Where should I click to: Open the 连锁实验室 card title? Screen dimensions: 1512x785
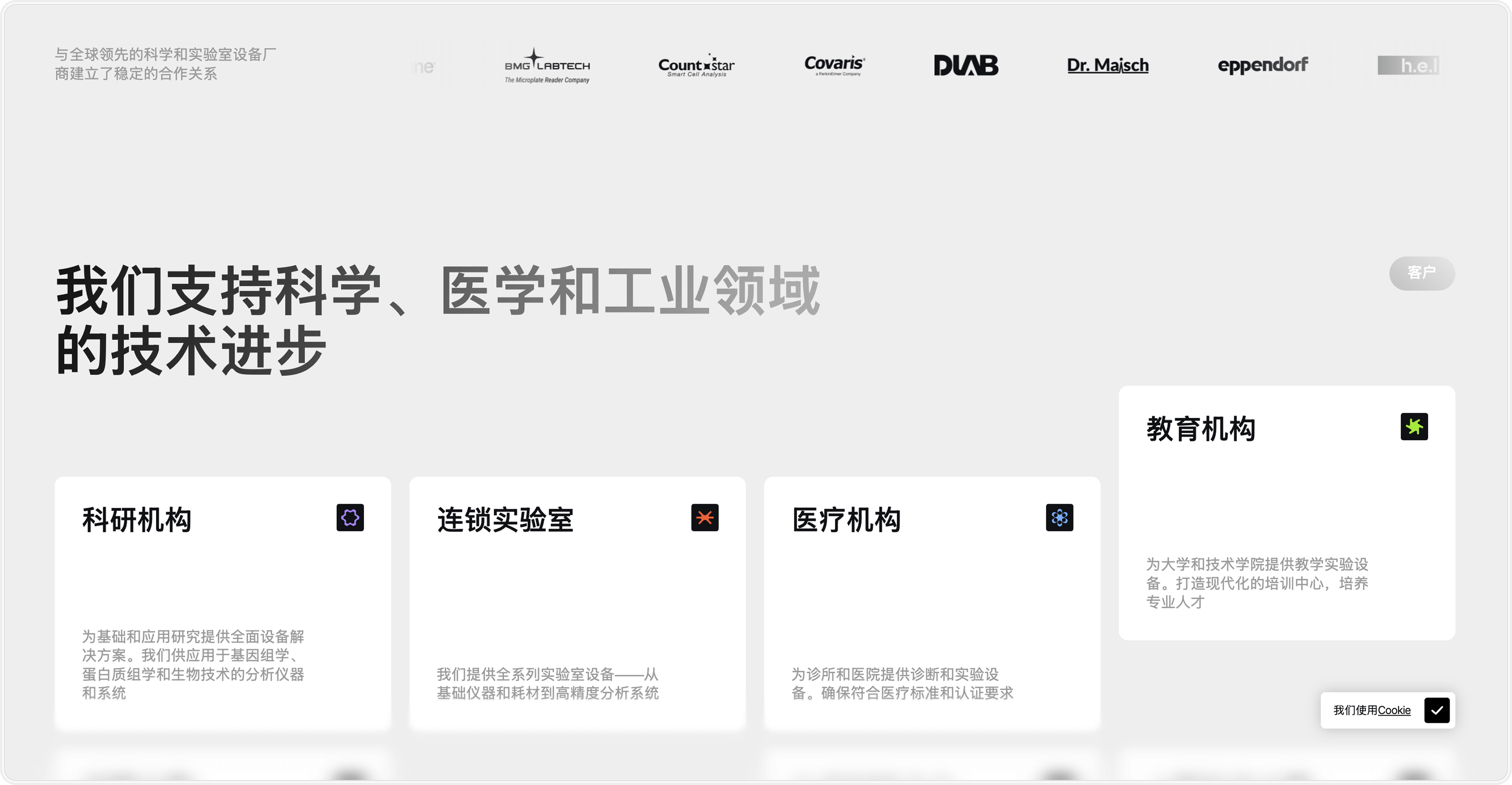point(505,520)
